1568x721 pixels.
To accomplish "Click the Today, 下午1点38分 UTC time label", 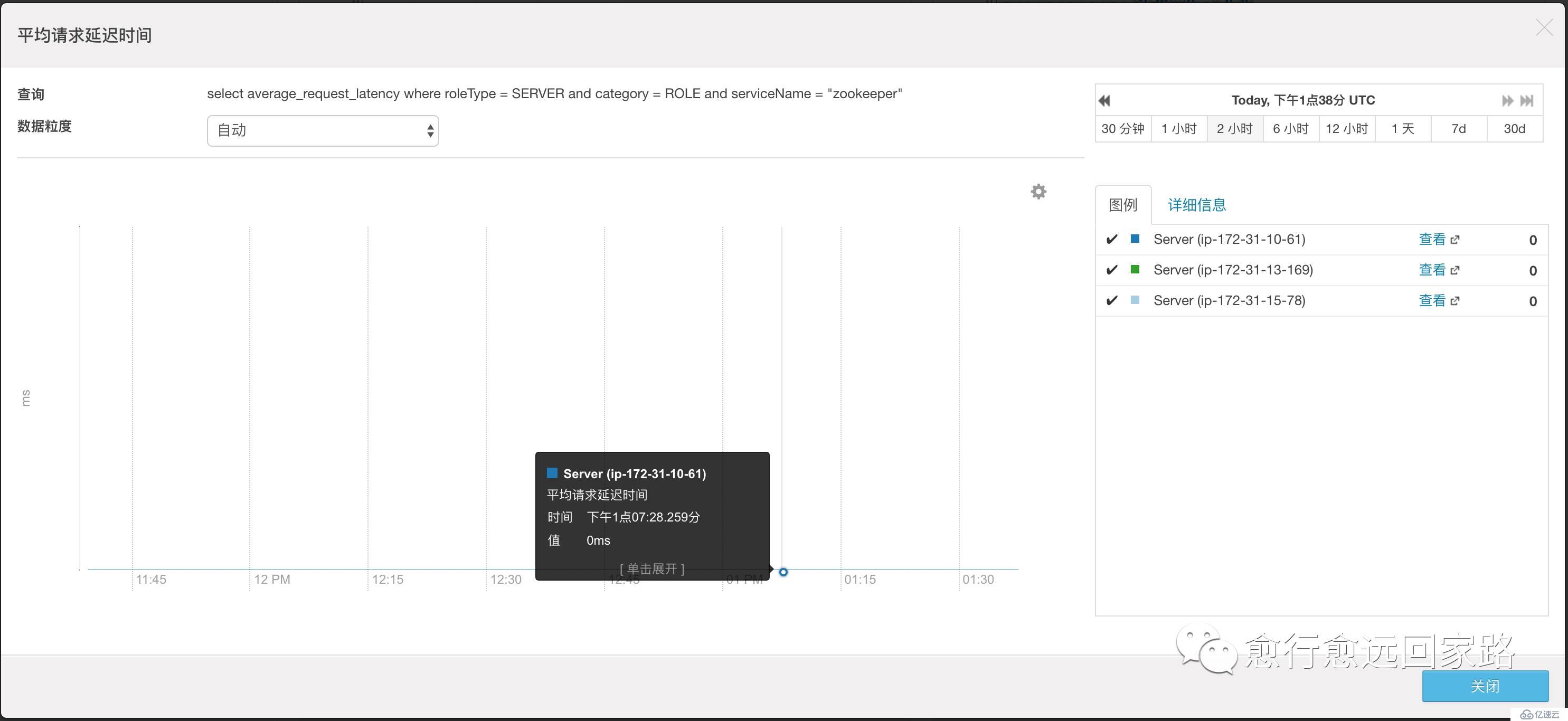I will 1303,100.
